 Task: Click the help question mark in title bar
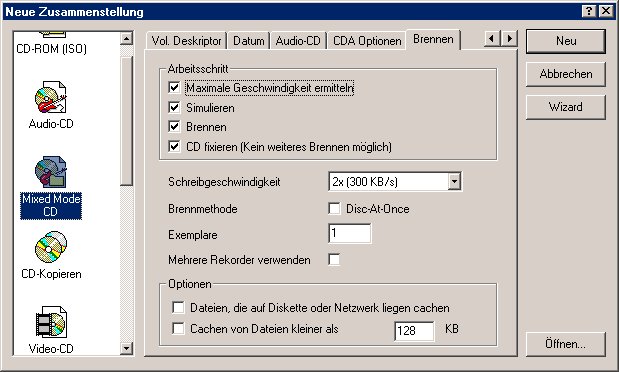pos(589,11)
